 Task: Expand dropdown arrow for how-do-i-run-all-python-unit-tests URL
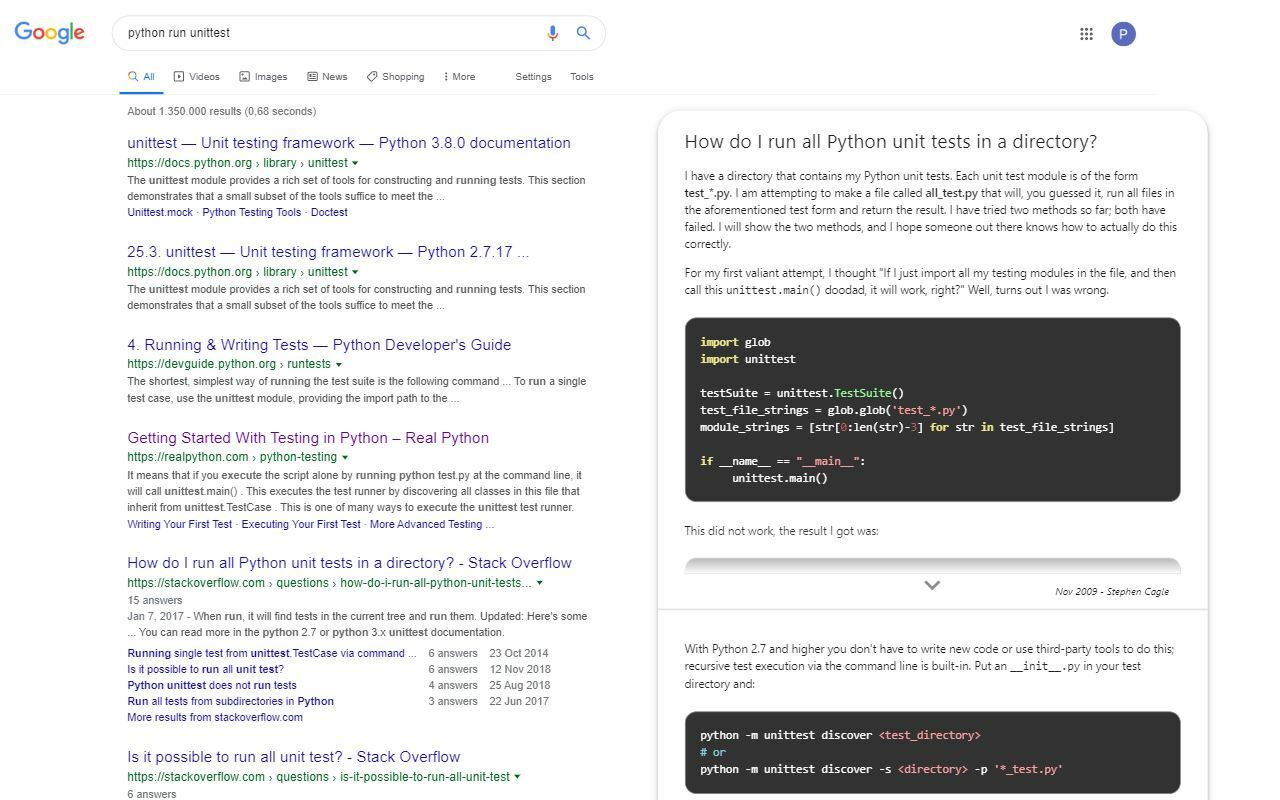click(x=540, y=583)
